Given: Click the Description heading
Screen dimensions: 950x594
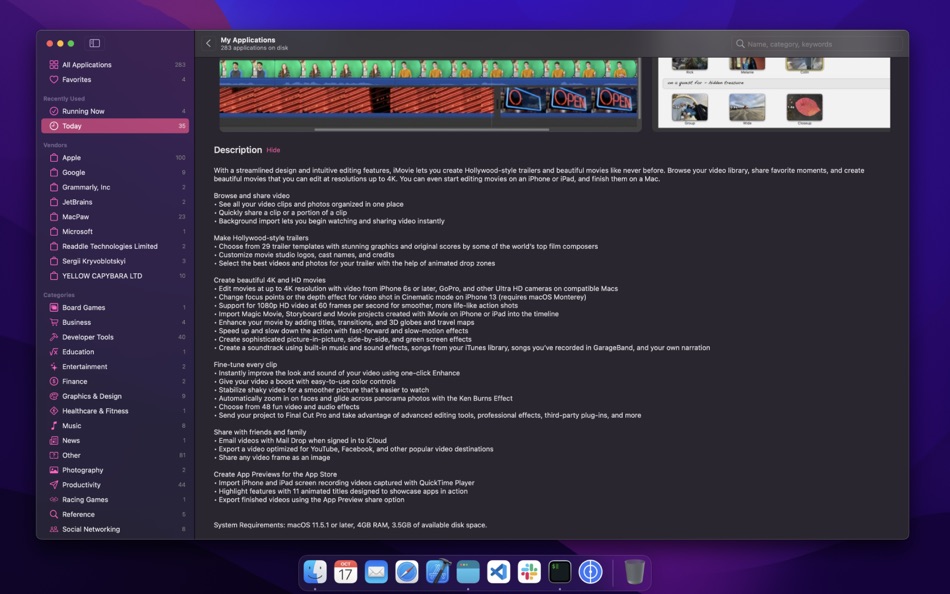Looking at the screenshot, I should [238, 150].
